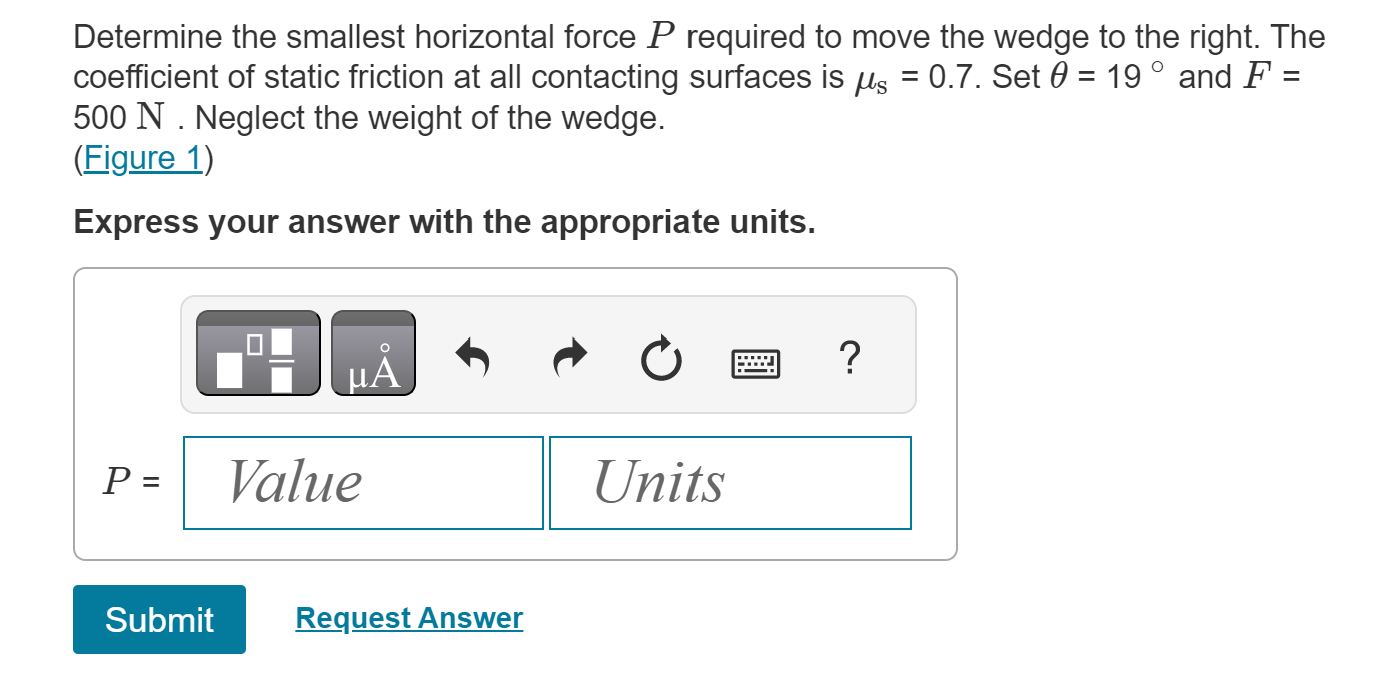The image size is (1375, 675).
Task: Click Request Answer
Action: click(408, 618)
